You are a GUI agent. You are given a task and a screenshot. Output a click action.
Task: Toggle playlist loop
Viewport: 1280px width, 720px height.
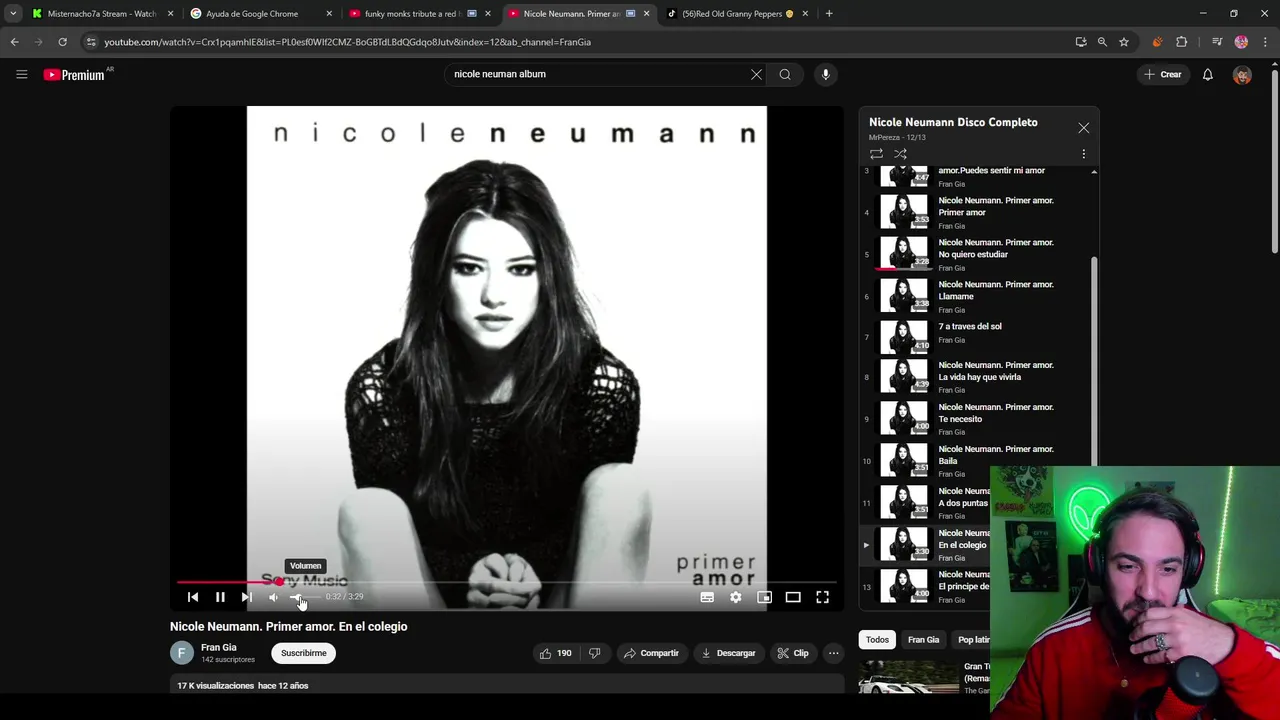click(x=876, y=154)
